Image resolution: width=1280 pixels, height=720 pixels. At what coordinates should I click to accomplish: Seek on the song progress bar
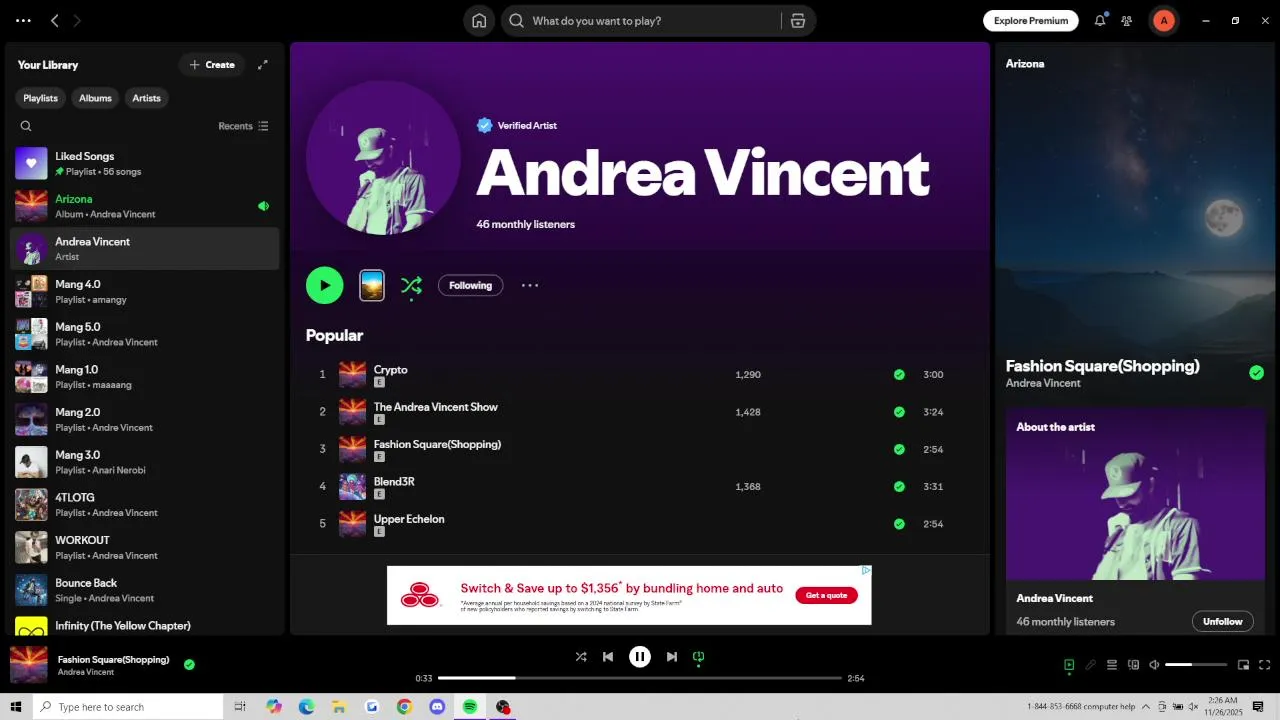[640, 678]
